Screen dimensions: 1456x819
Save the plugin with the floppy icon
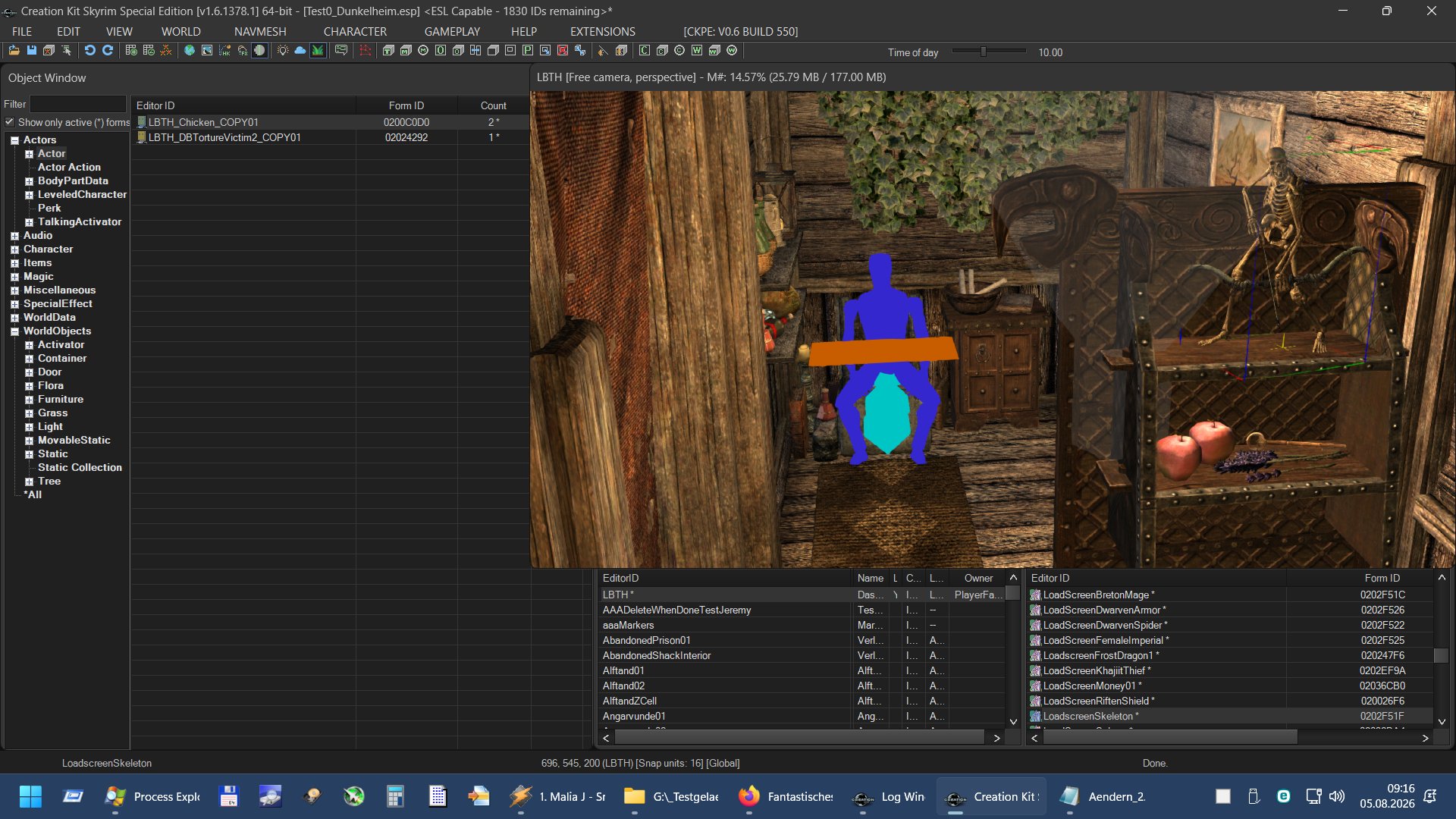click(31, 51)
